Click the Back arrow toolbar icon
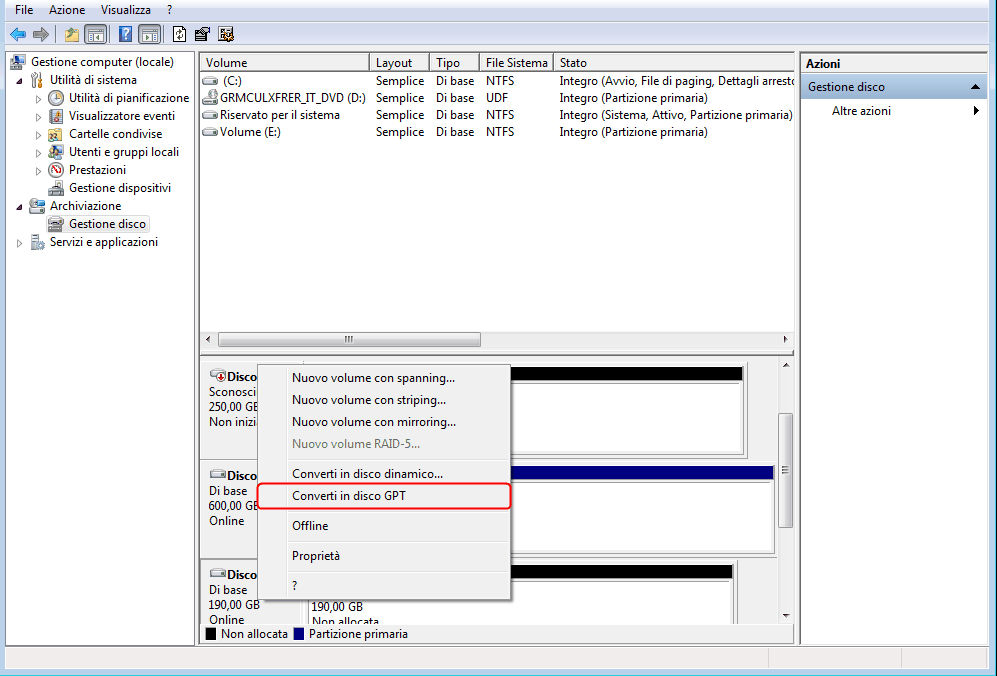This screenshot has height=676, width=997. pyautogui.click(x=18, y=34)
